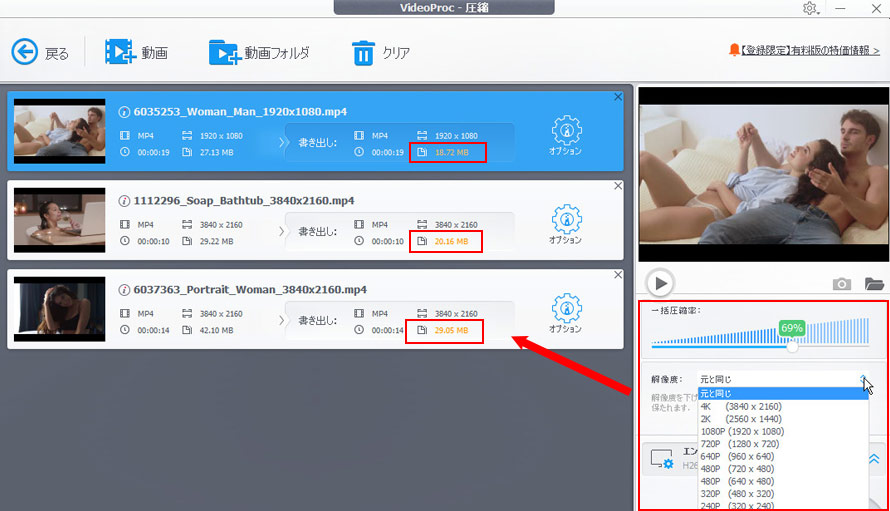Click source size 27.13 MB
The height and width of the screenshot is (511, 890).
(216, 152)
